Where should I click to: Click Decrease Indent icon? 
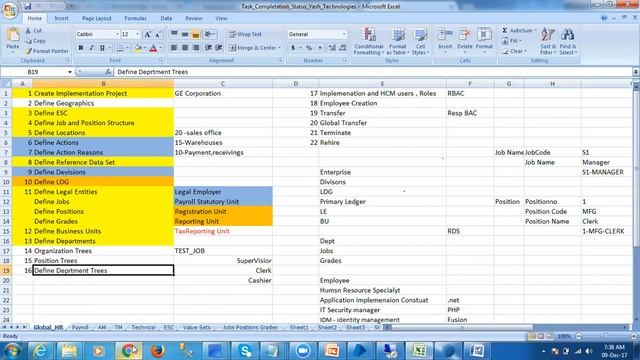tap(208, 48)
